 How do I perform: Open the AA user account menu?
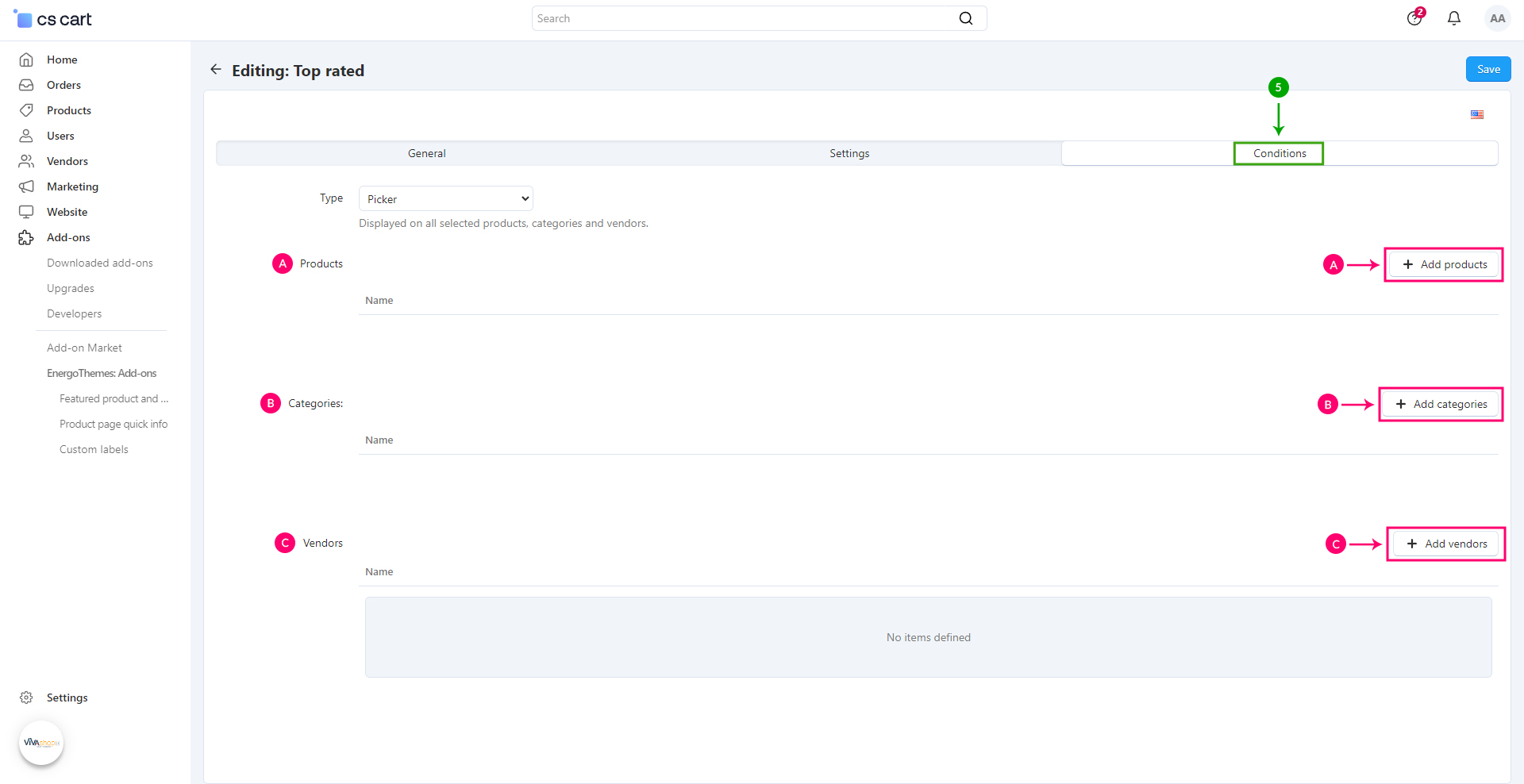coord(1497,18)
